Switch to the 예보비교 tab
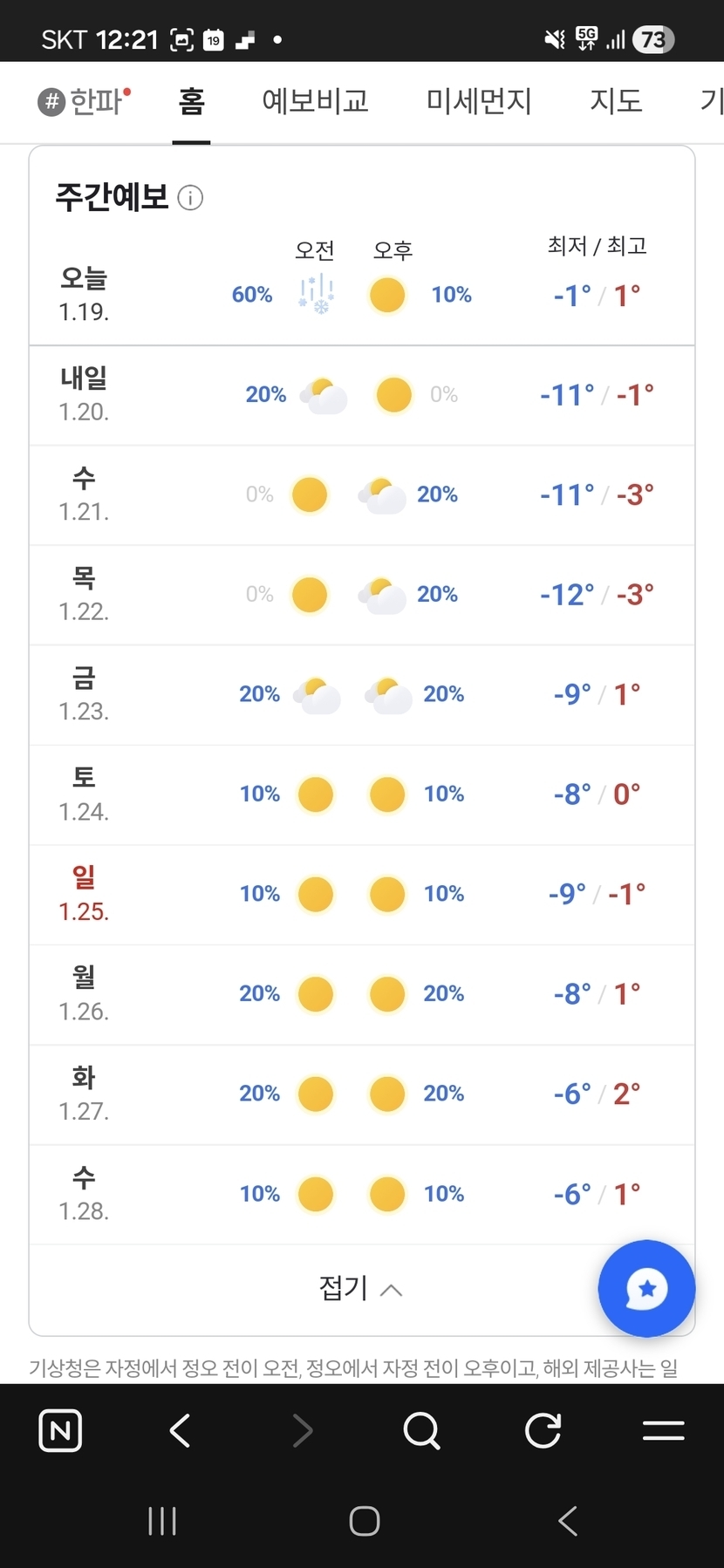The height and width of the screenshot is (1568, 724). [315, 102]
